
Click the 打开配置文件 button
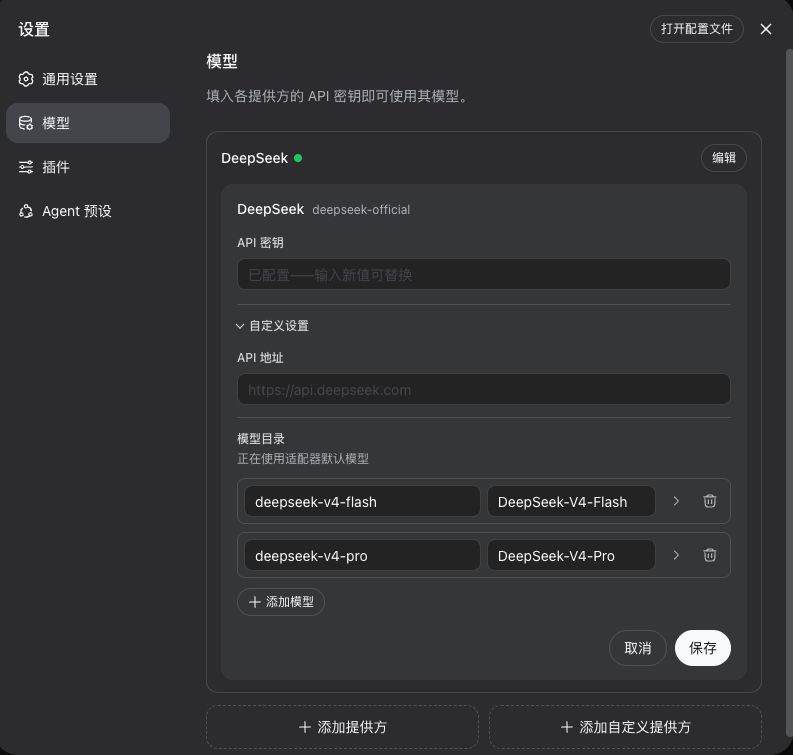(x=696, y=29)
